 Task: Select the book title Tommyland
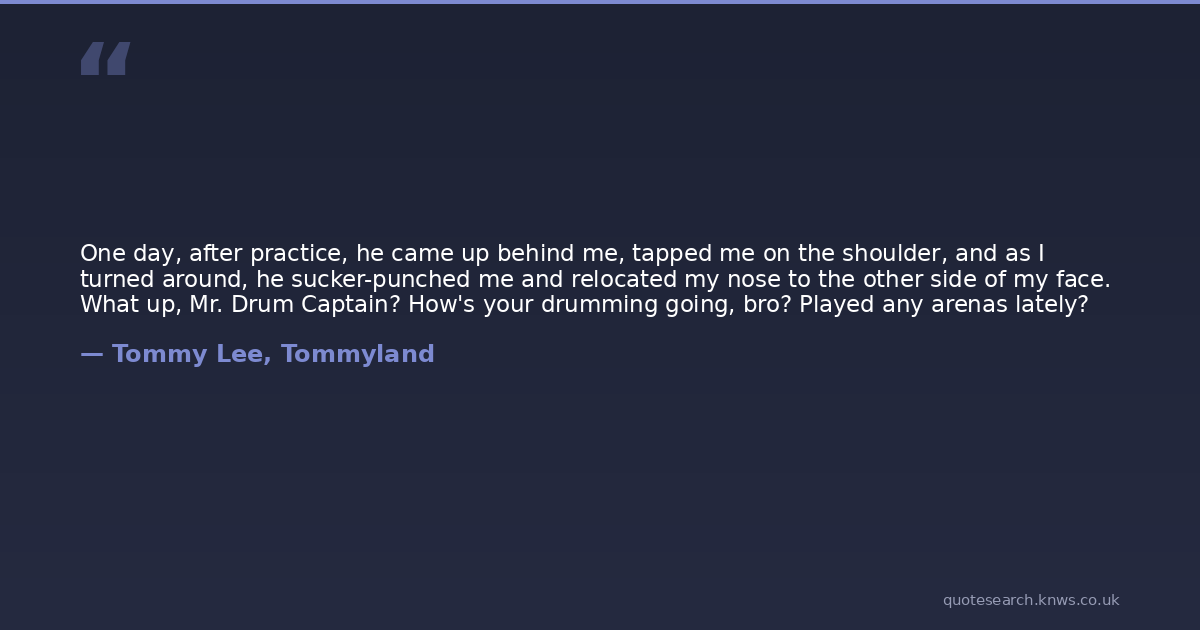point(357,354)
